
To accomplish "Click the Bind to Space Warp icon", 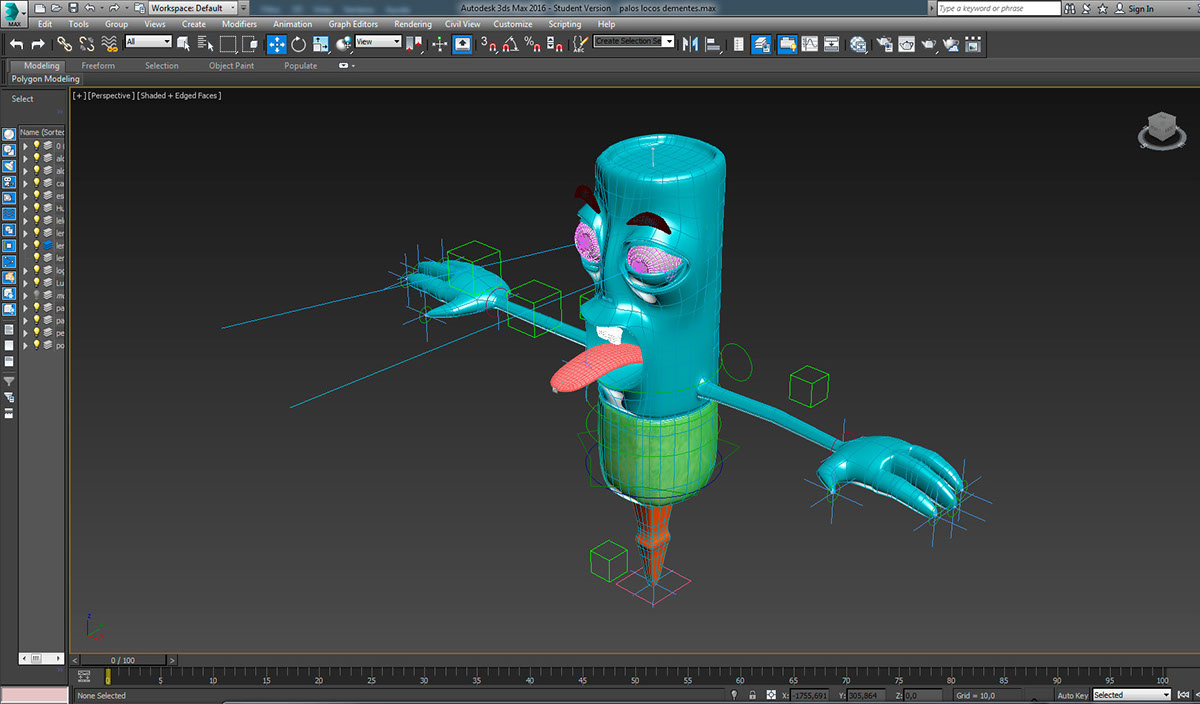I will point(110,44).
